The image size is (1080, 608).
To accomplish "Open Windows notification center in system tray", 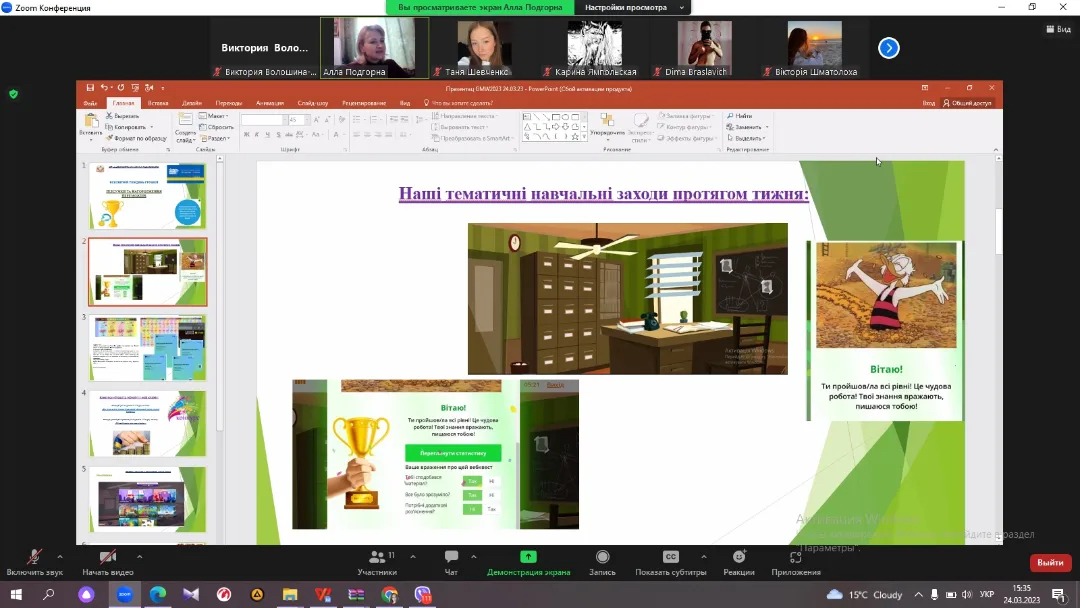I will click(x=1058, y=595).
